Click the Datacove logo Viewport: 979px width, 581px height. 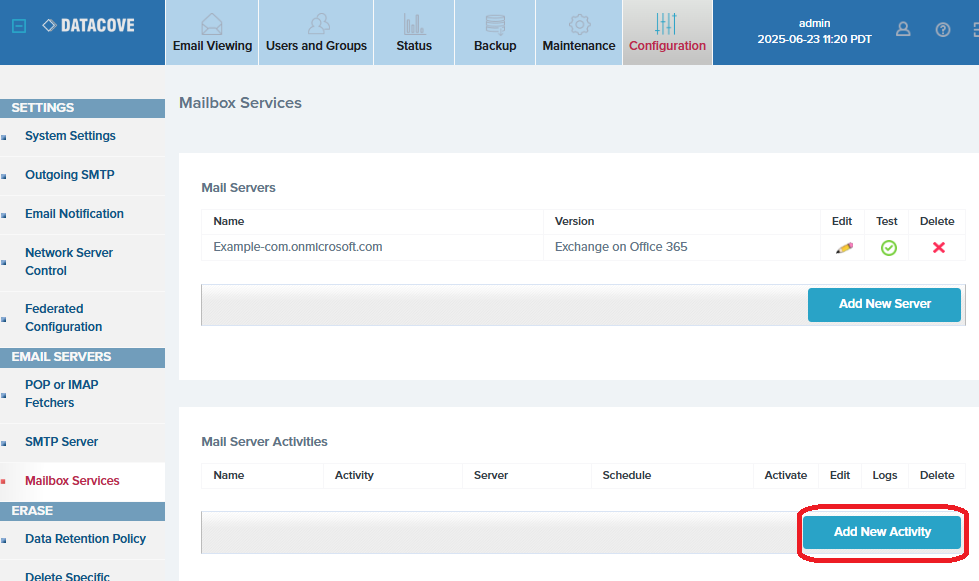pyautogui.click(x=88, y=25)
